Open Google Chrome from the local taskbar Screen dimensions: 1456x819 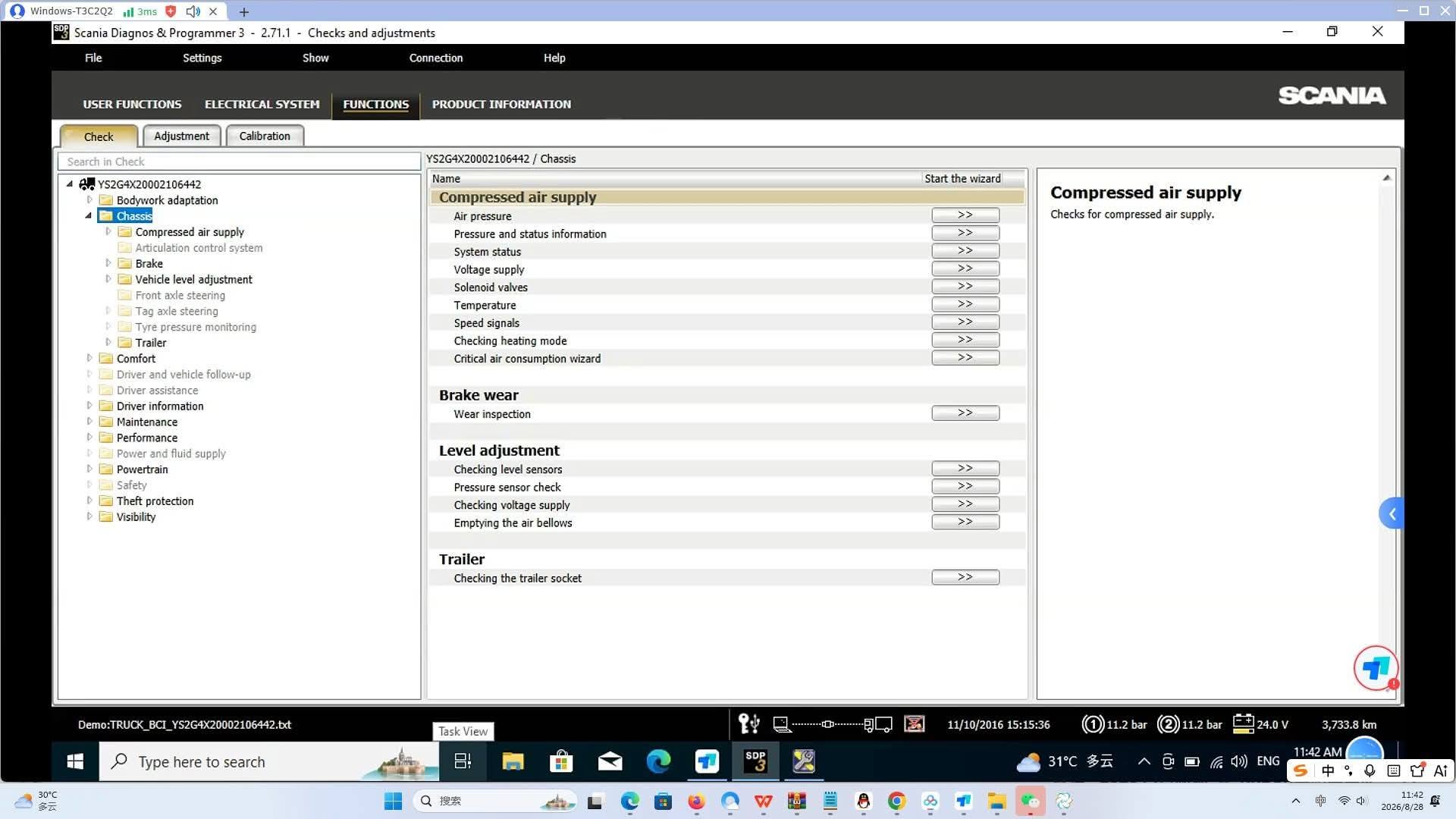tap(896, 801)
